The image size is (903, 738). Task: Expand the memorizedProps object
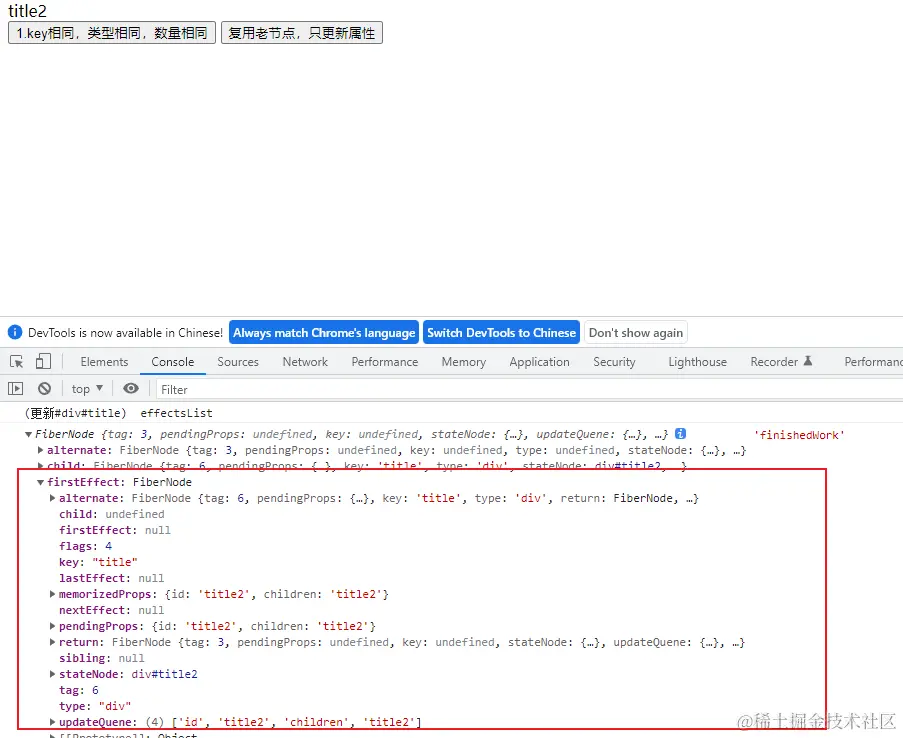pos(52,594)
